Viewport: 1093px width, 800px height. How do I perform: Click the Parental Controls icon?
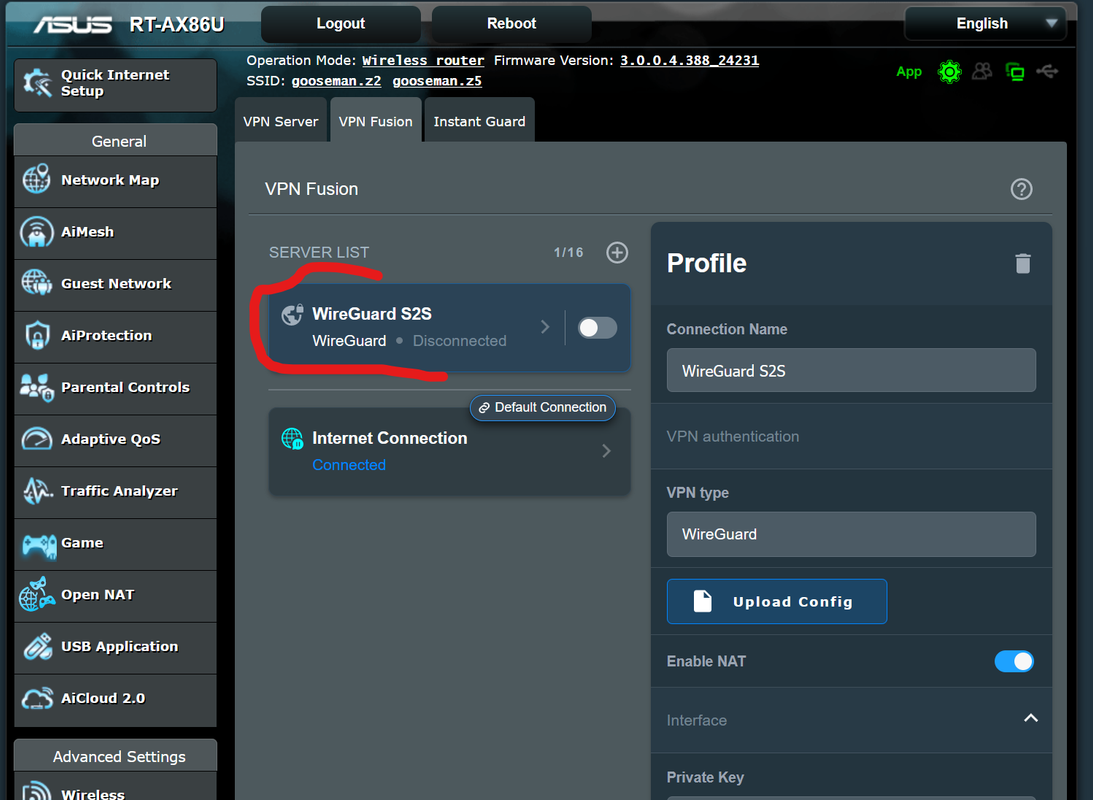pyautogui.click(x=36, y=387)
